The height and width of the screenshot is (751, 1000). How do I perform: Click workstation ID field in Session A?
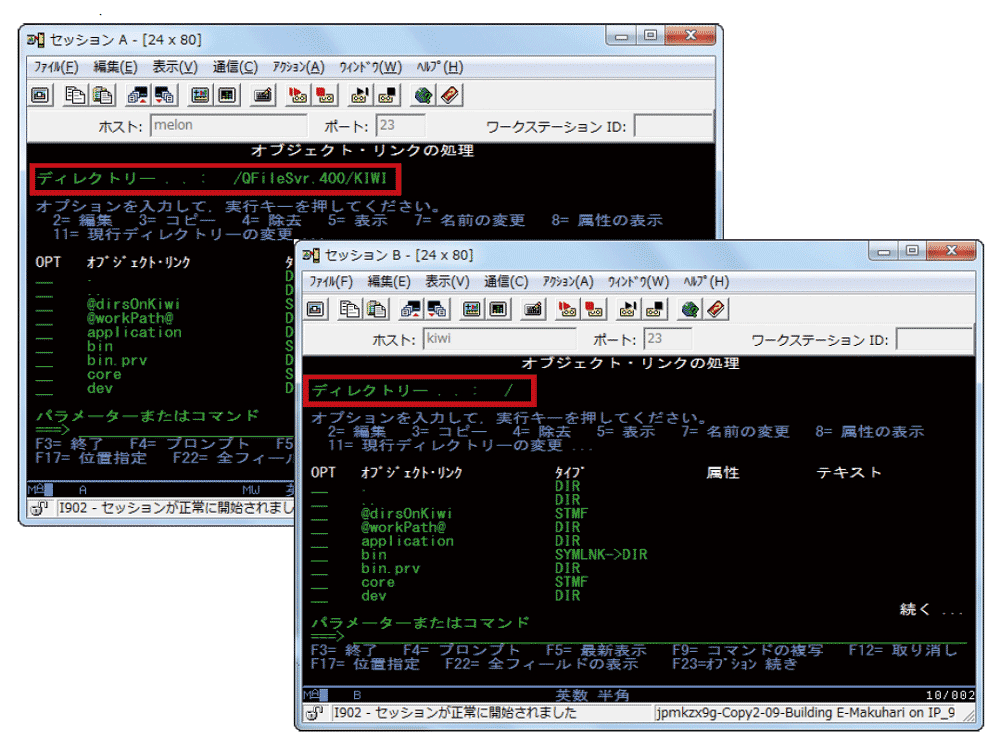pyautogui.click(x=673, y=125)
